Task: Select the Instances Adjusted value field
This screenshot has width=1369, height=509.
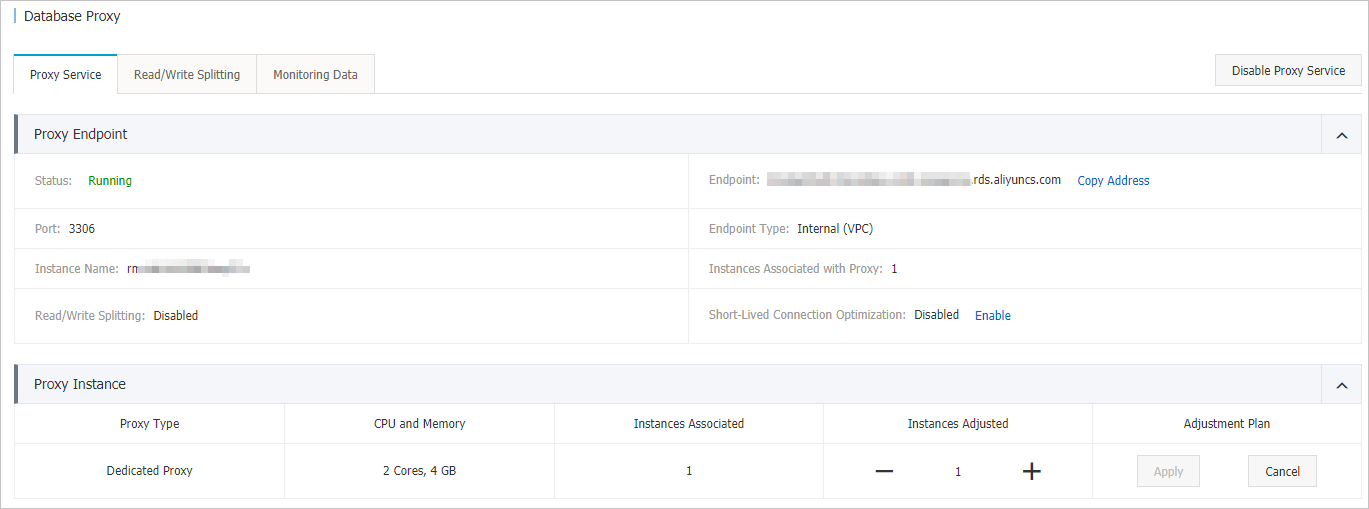Action: tap(958, 472)
